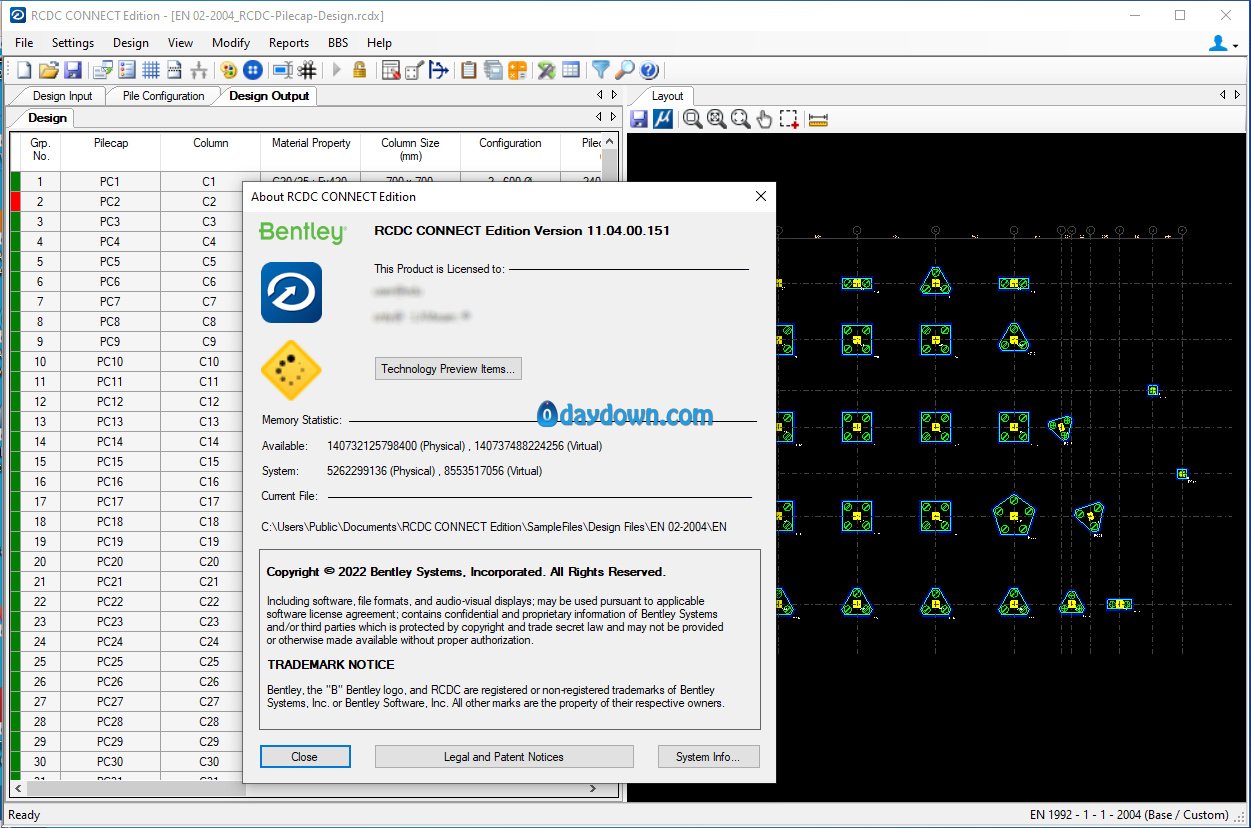Click the orange calculator toolbar icon
This screenshot has height=828, width=1251.
tap(518, 70)
